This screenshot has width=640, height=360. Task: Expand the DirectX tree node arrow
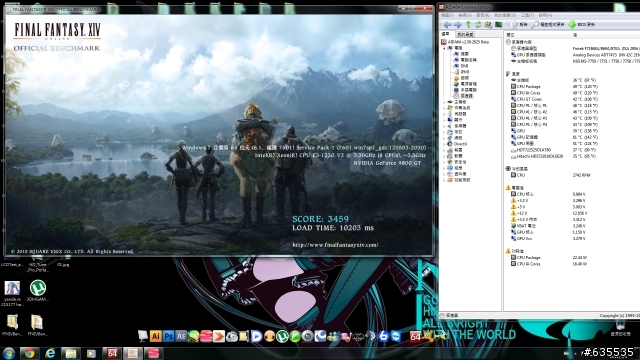[444, 144]
